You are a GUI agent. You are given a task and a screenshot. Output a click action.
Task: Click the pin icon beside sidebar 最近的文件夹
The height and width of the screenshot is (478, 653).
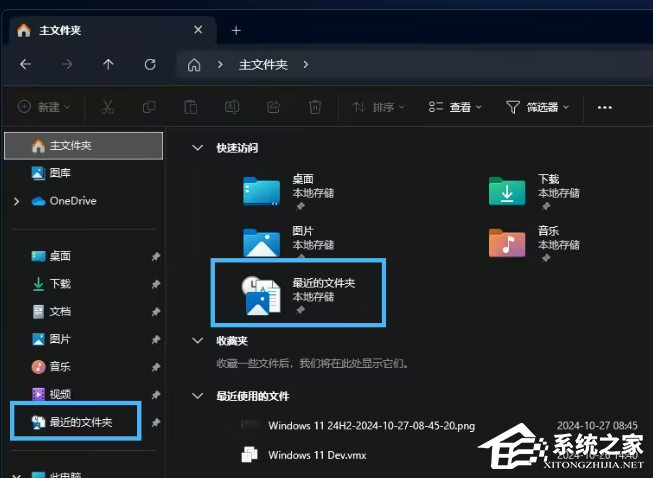pos(155,423)
